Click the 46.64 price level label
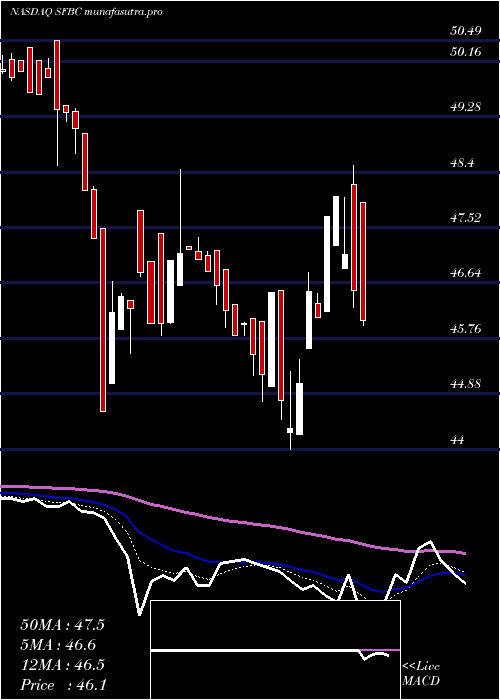 pos(466,273)
